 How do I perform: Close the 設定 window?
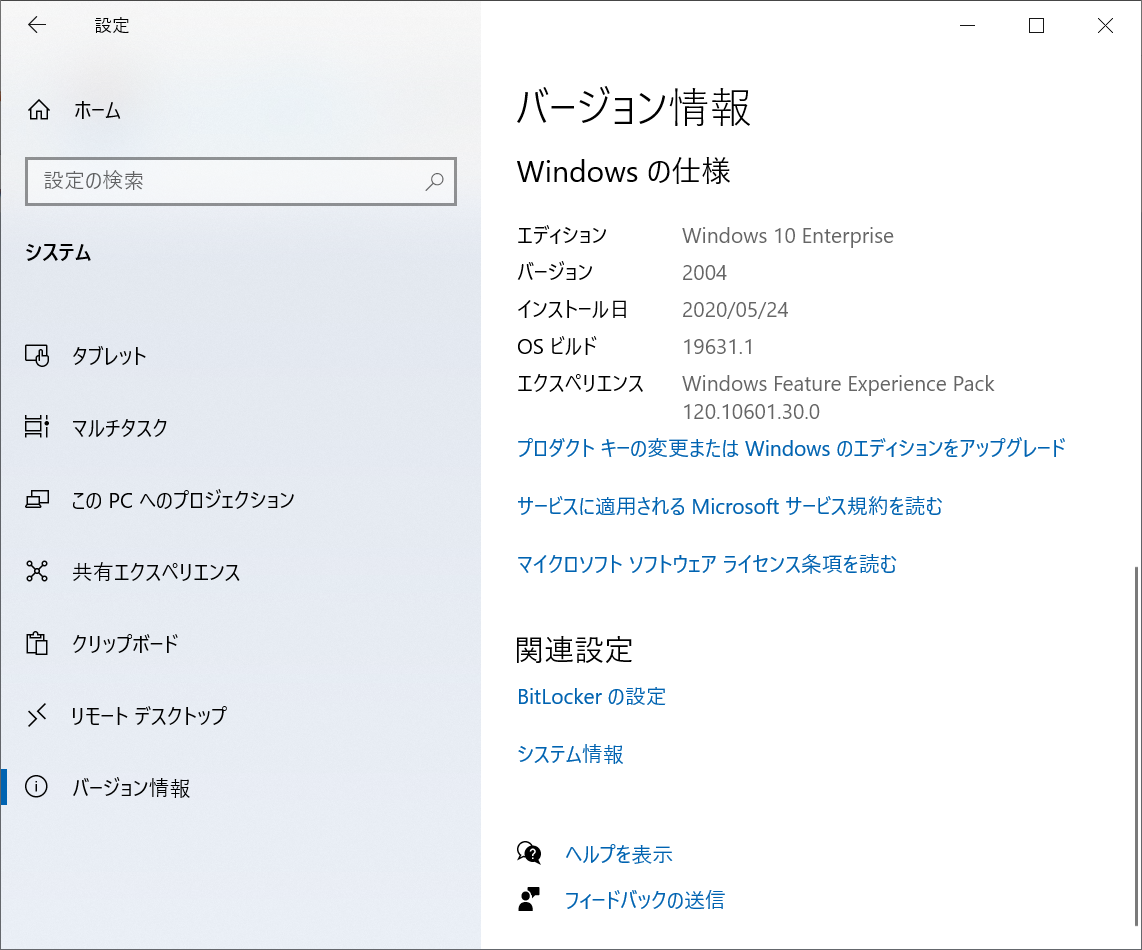pyautogui.click(x=1105, y=25)
